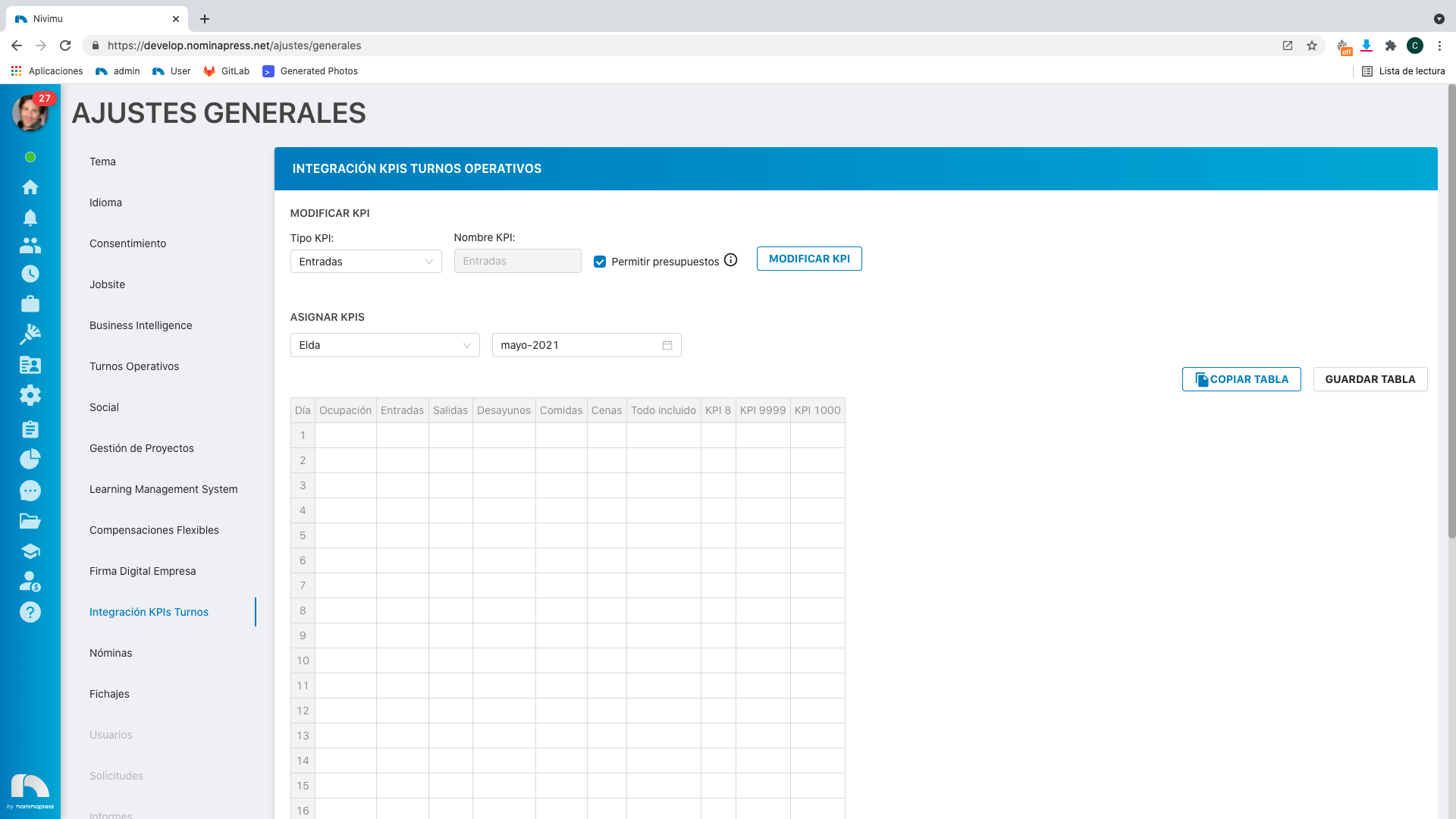1456x819 pixels.
Task: Click the page vertical scrollbar
Action: pyautogui.click(x=1451, y=311)
